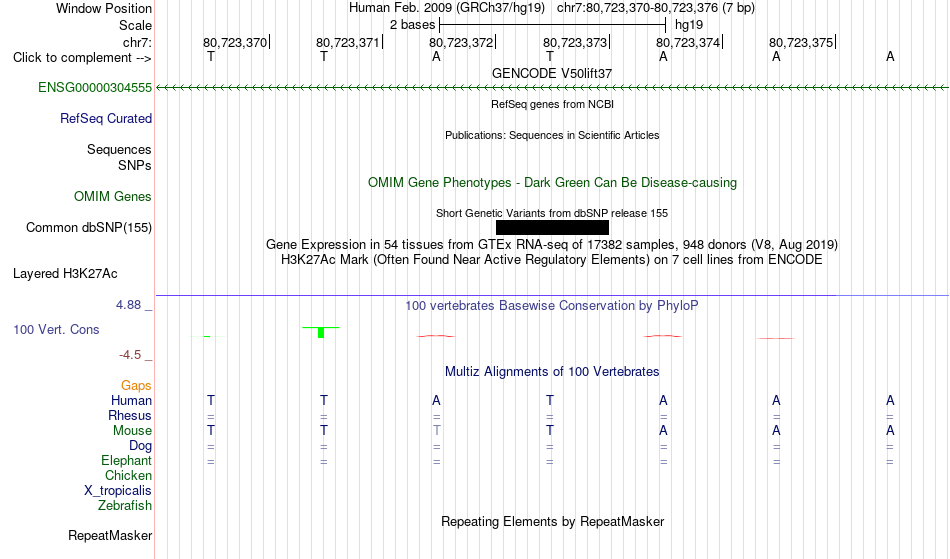Screen dimensions: 950x559
Task: Click the 100 Vert. Cons track label
Action: (56, 329)
